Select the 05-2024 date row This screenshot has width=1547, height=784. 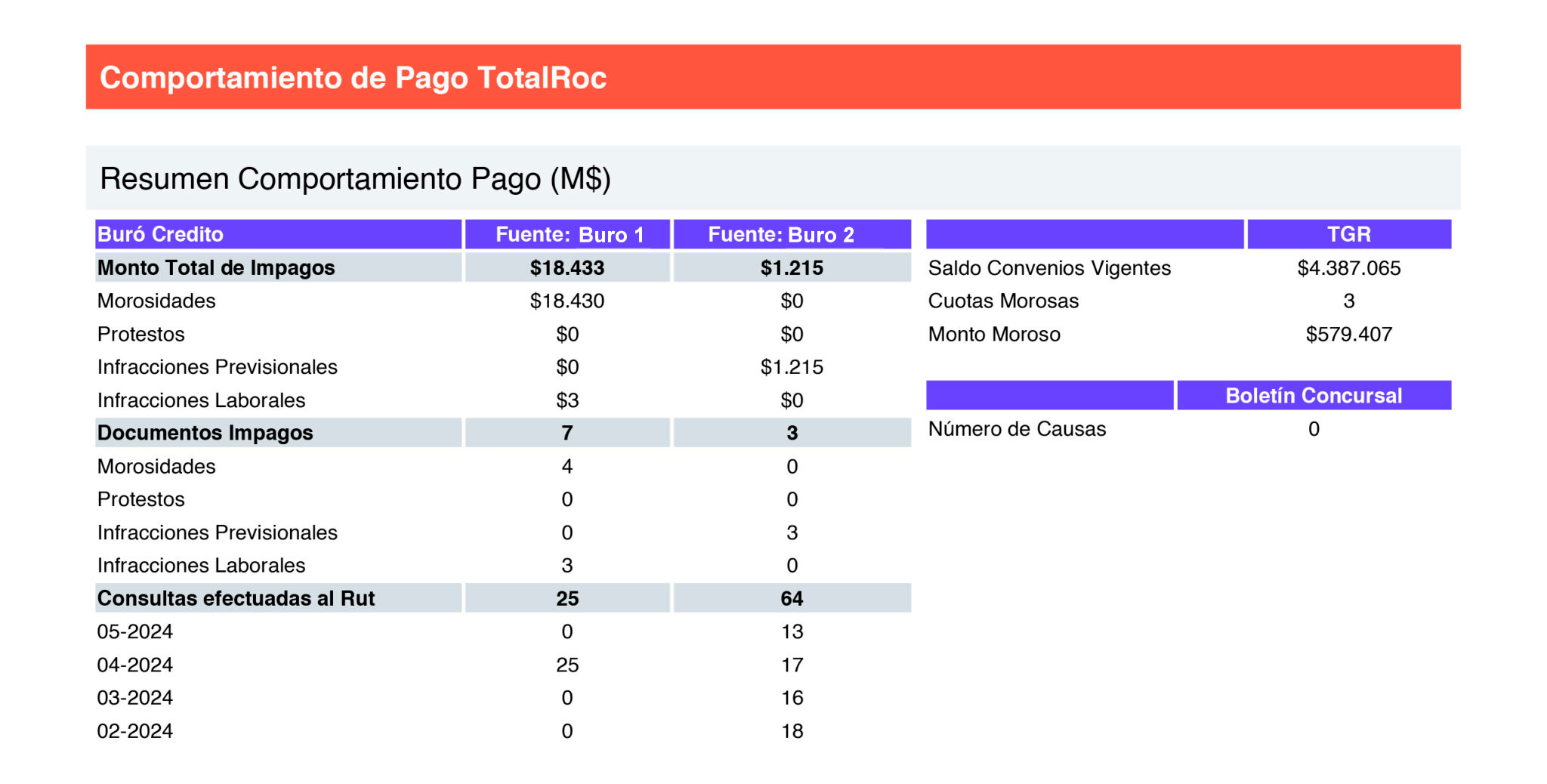pos(503,631)
